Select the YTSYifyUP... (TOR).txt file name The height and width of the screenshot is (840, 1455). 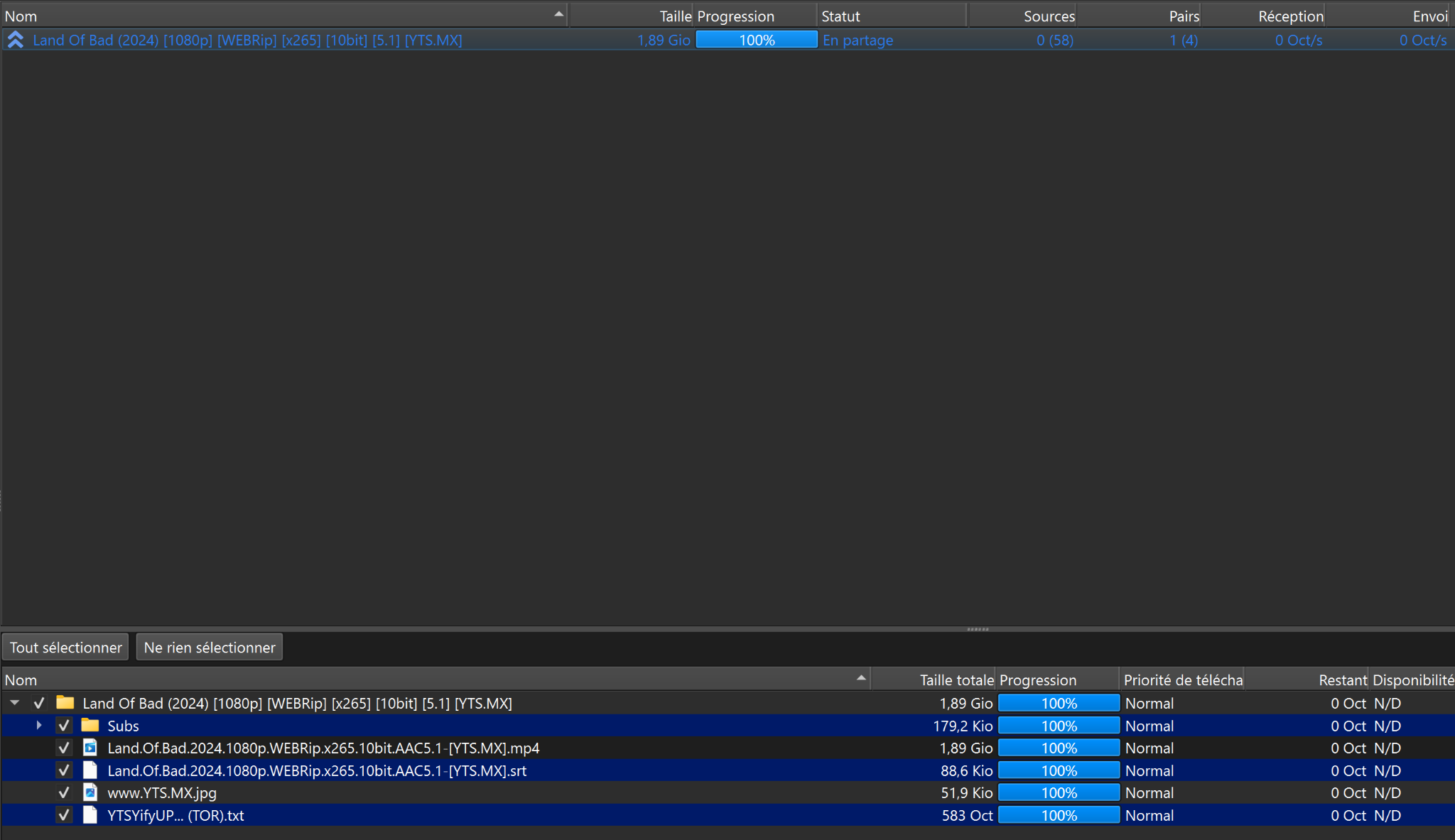point(175,815)
